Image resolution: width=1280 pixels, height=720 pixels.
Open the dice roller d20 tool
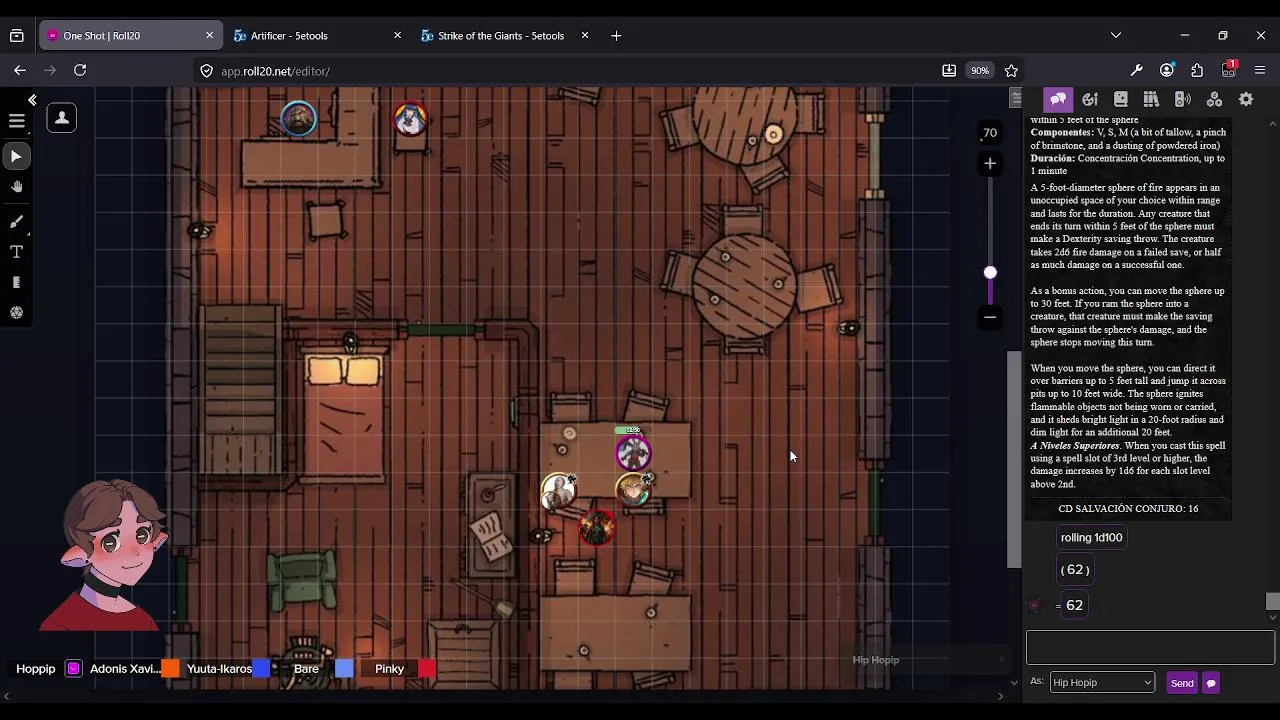tap(16, 313)
